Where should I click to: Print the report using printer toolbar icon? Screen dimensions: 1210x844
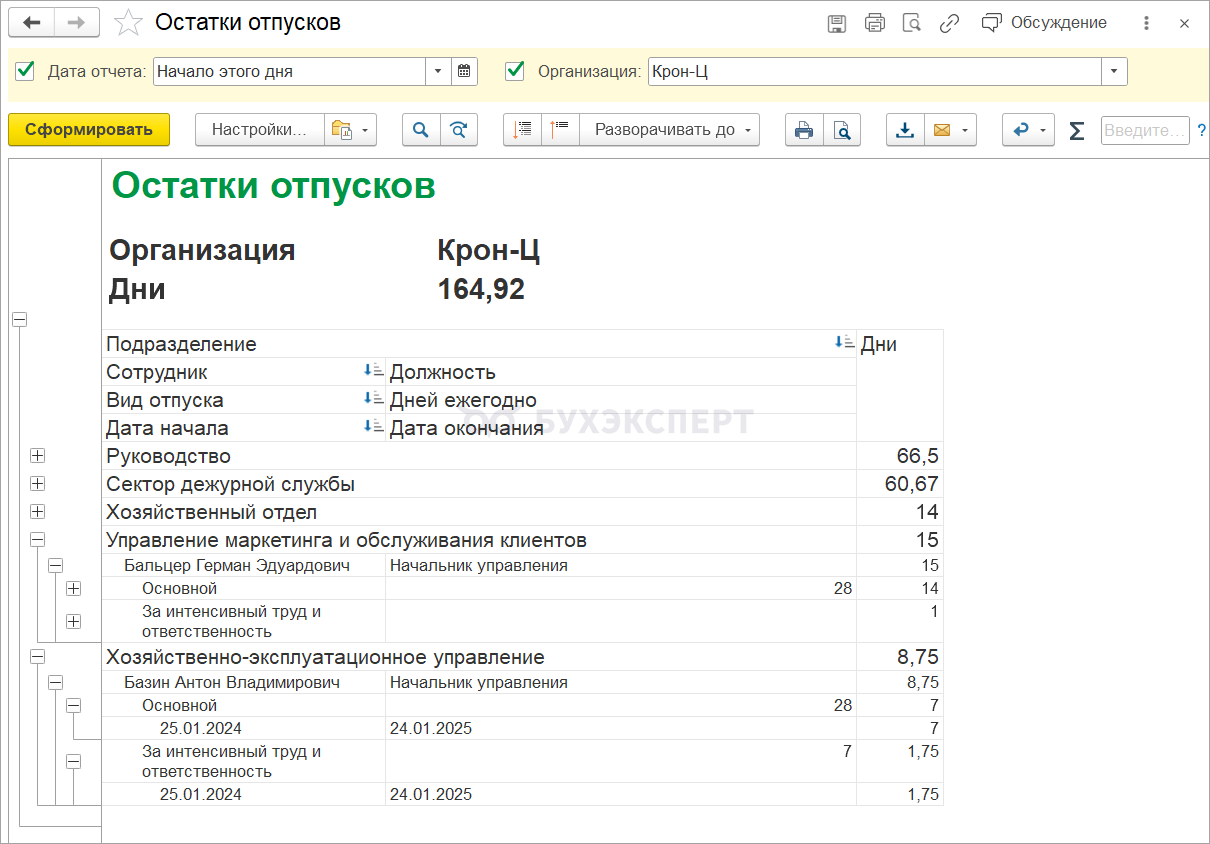804,130
